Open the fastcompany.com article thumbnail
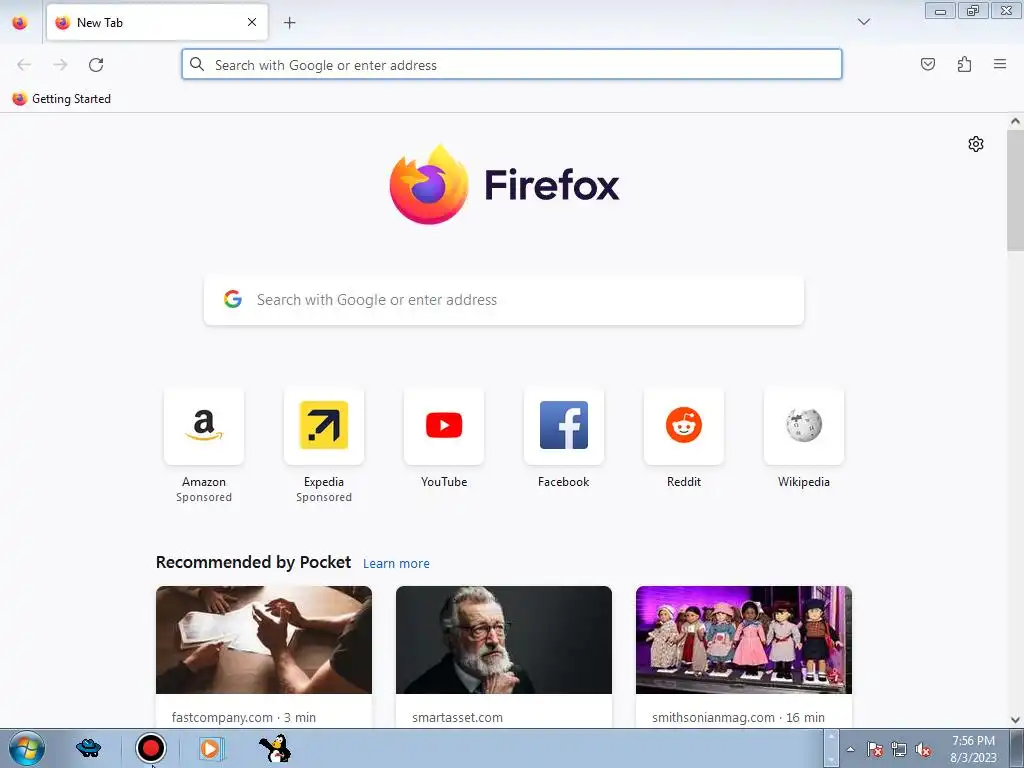1024x768 pixels. 264,639
